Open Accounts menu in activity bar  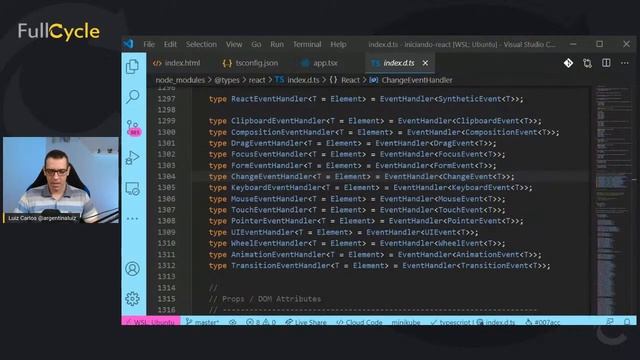pos(133,269)
